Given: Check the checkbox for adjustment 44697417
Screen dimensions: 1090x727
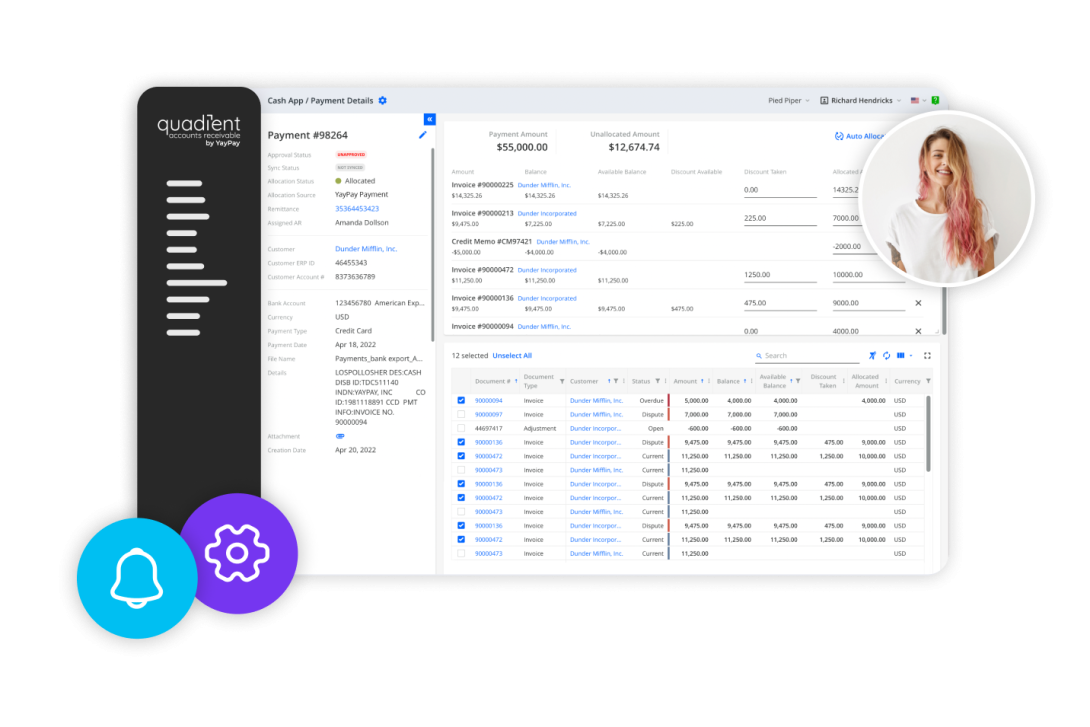Looking at the screenshot, I should coord(461,428).
